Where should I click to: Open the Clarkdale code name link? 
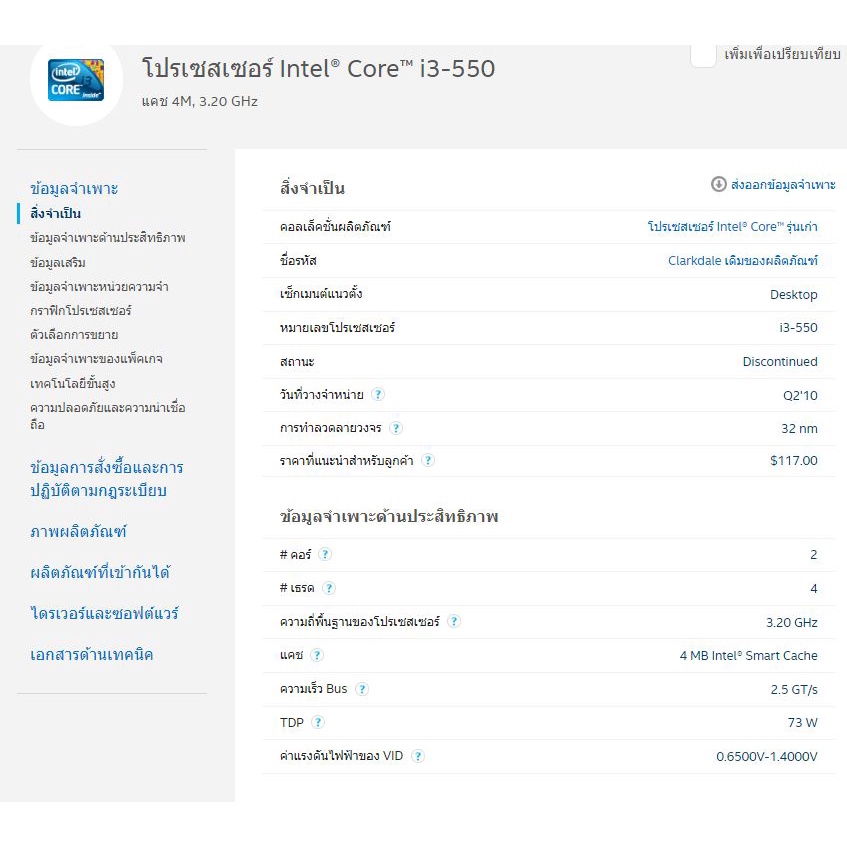[x=742, y=261]
